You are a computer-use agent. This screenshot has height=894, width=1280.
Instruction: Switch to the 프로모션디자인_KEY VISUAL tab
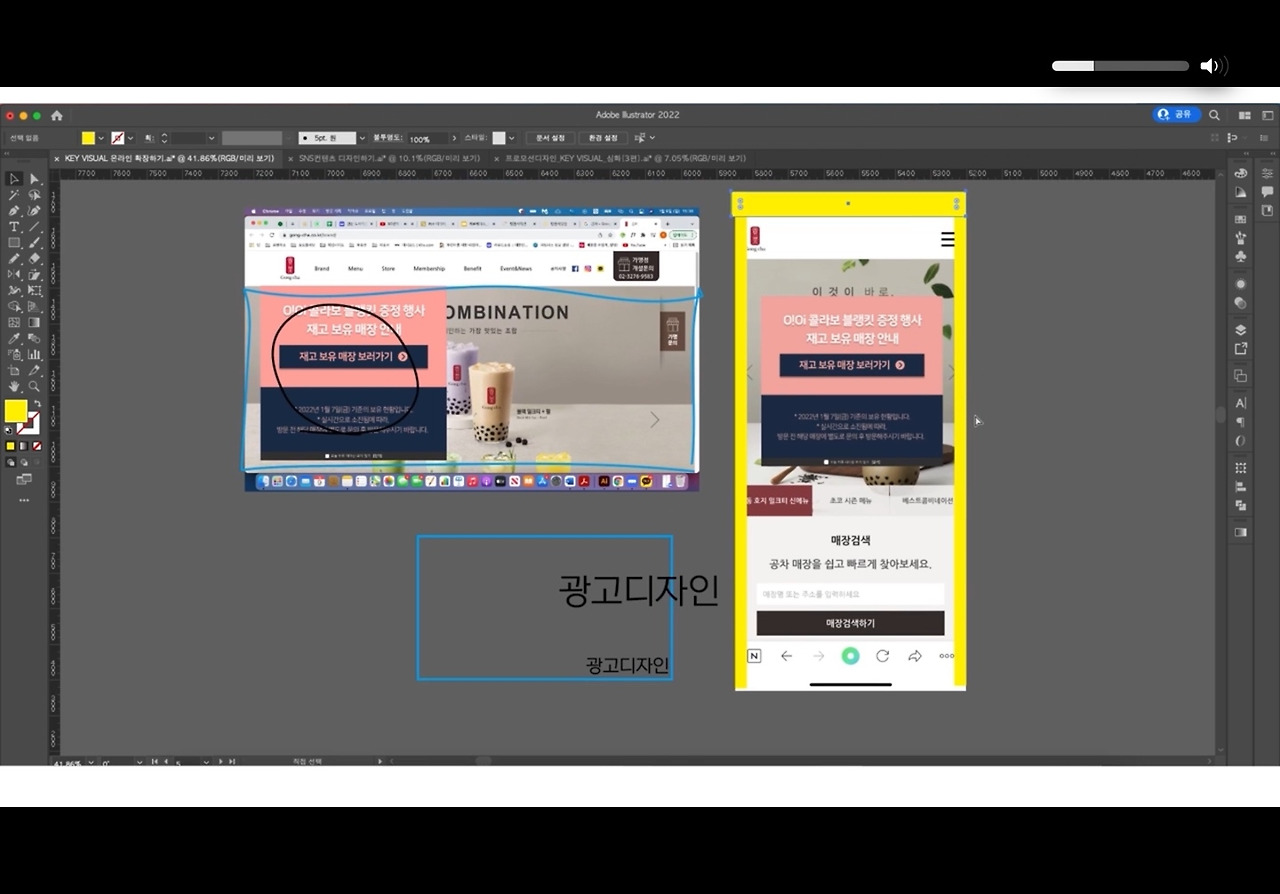click(625, 158)
